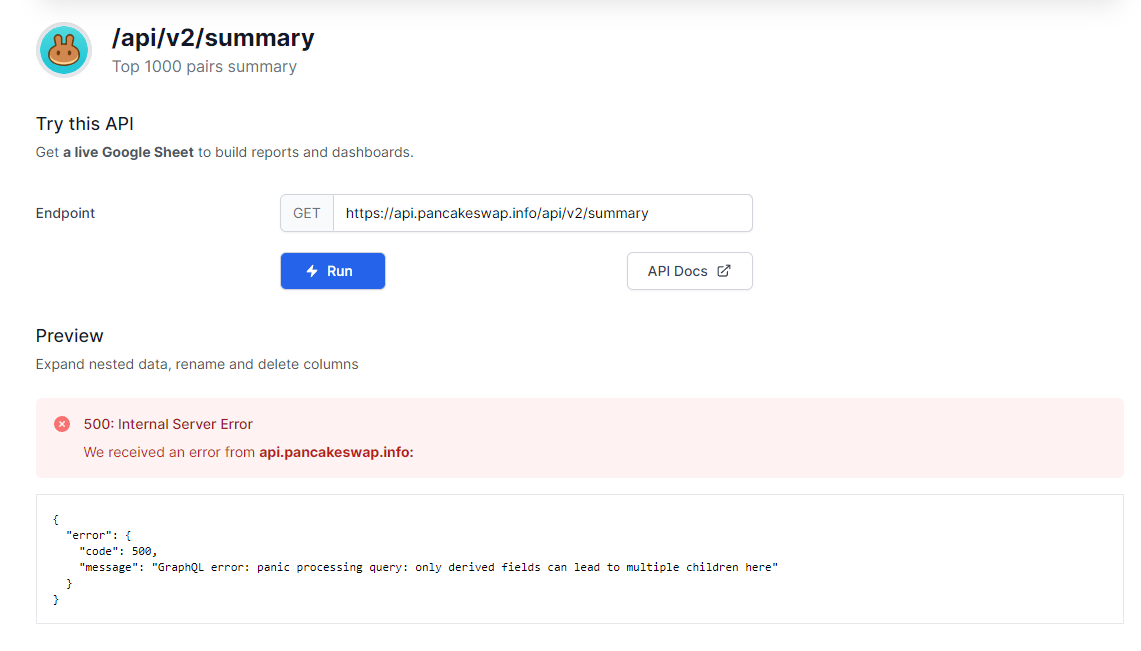
Task: Click '500: Internal Server Error' message
Action: pos(168,424)
